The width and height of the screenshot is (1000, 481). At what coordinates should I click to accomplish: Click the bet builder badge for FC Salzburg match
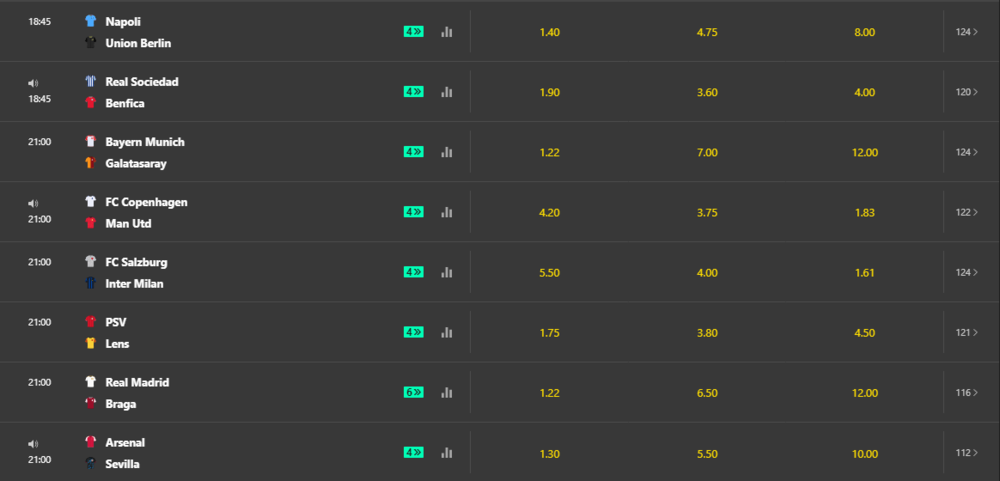[x=413, y=272]
